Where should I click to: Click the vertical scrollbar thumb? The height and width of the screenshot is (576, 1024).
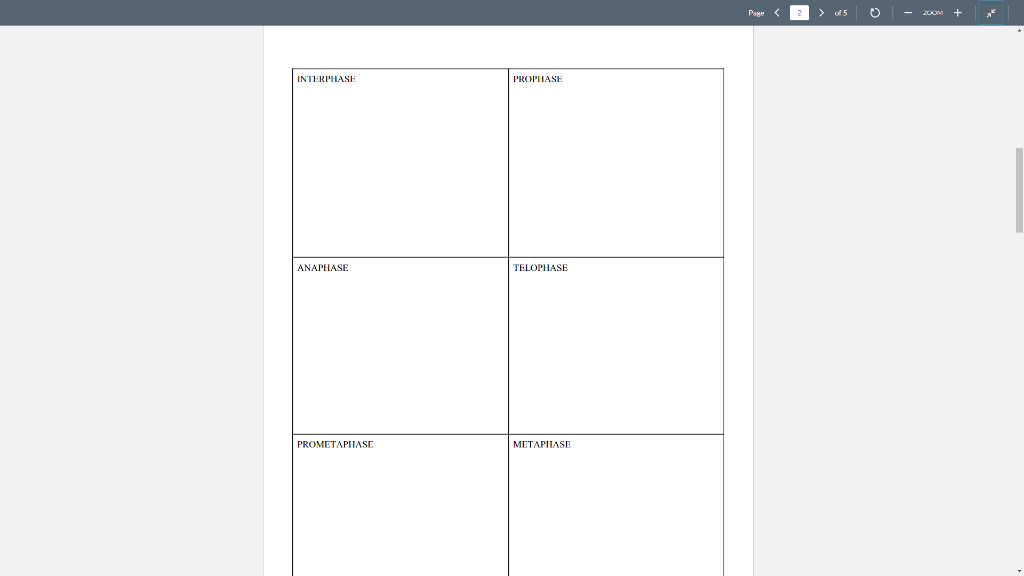pyautogui.click(x=1019, y=190)
